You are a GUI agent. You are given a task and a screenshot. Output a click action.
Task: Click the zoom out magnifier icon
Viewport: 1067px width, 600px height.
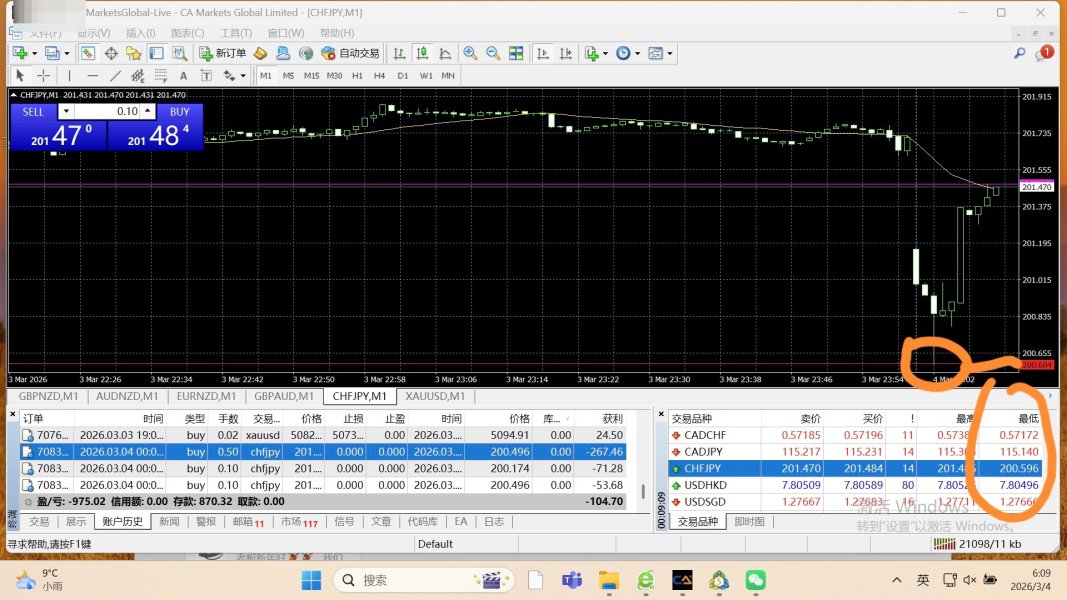click(493, 53)
